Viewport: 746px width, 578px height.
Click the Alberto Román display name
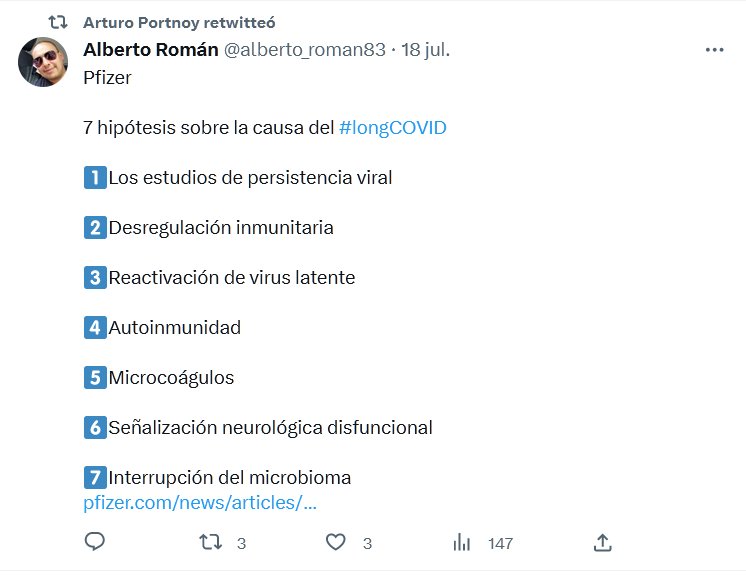coord(150,50)
